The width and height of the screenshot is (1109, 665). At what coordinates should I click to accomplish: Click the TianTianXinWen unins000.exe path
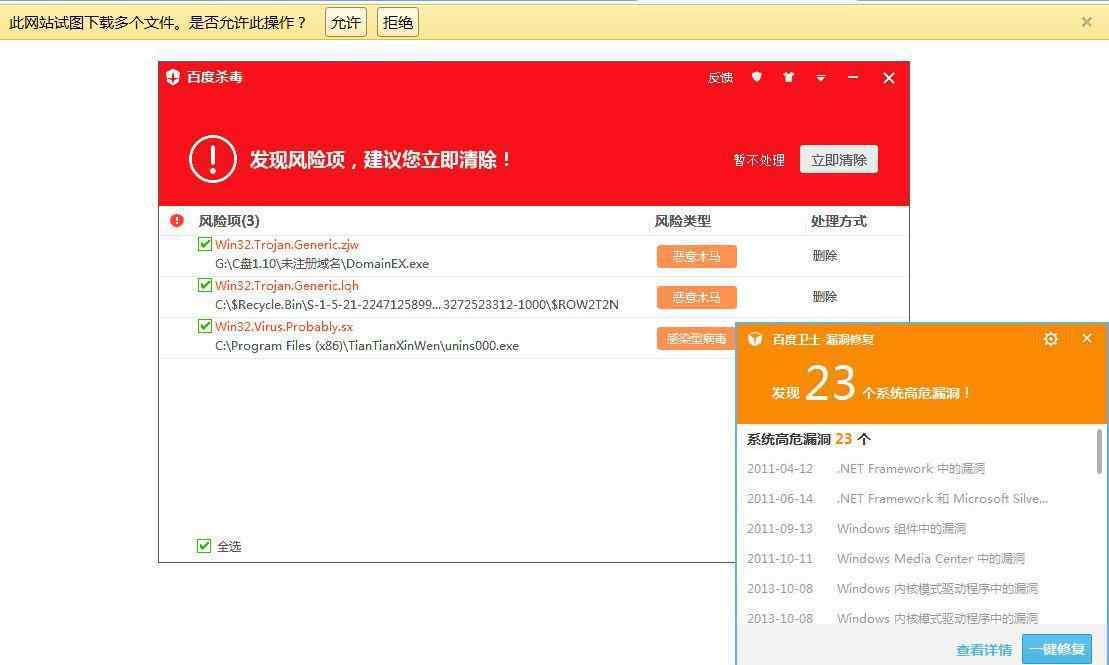(367, 346)
